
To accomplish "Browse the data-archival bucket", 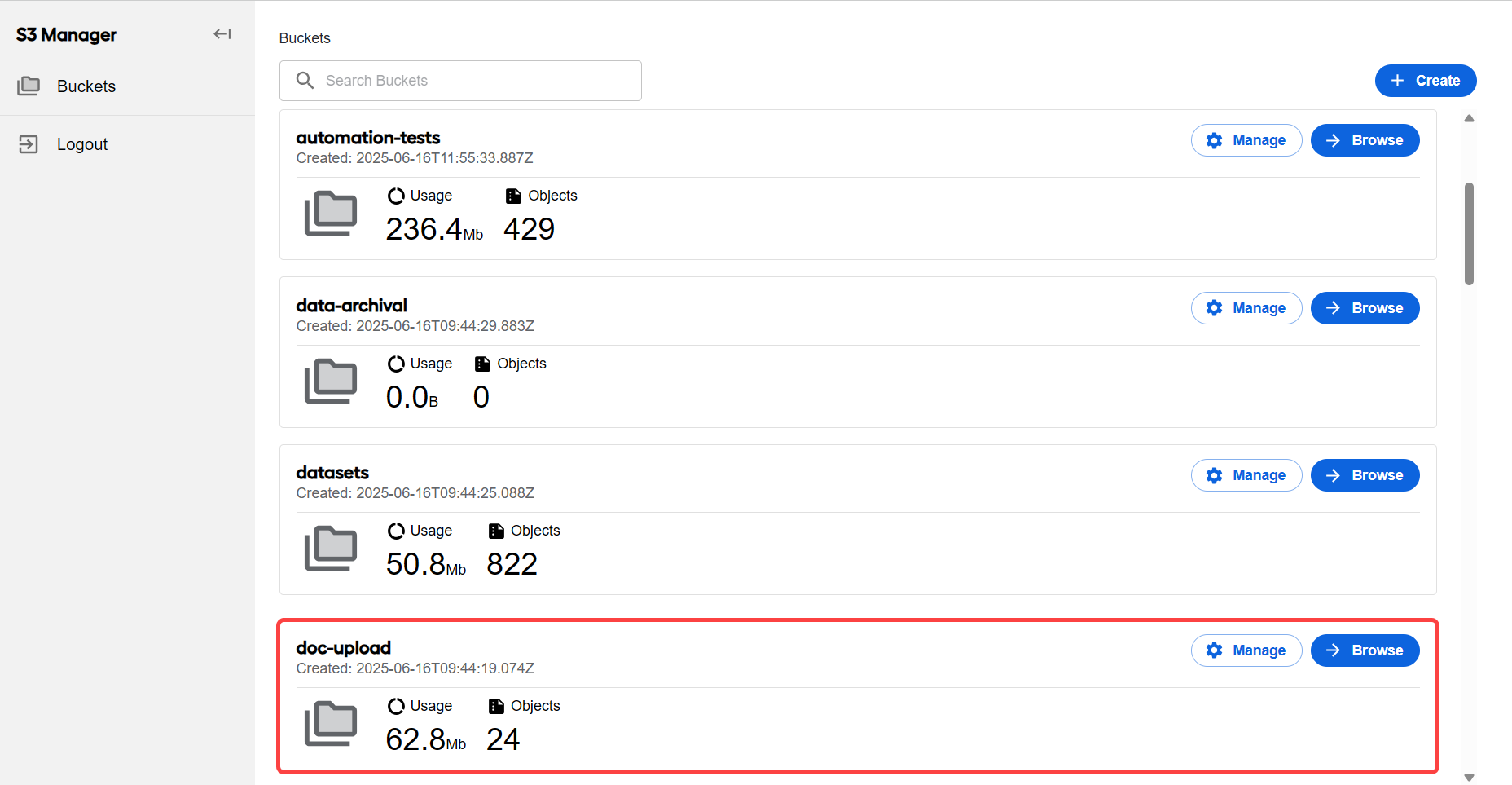I will [1365, 308].
